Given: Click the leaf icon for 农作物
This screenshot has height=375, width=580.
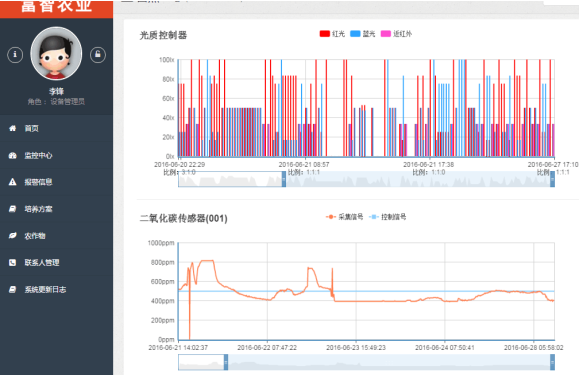Looking at the screenshot, I should click(x=13, y=236).
